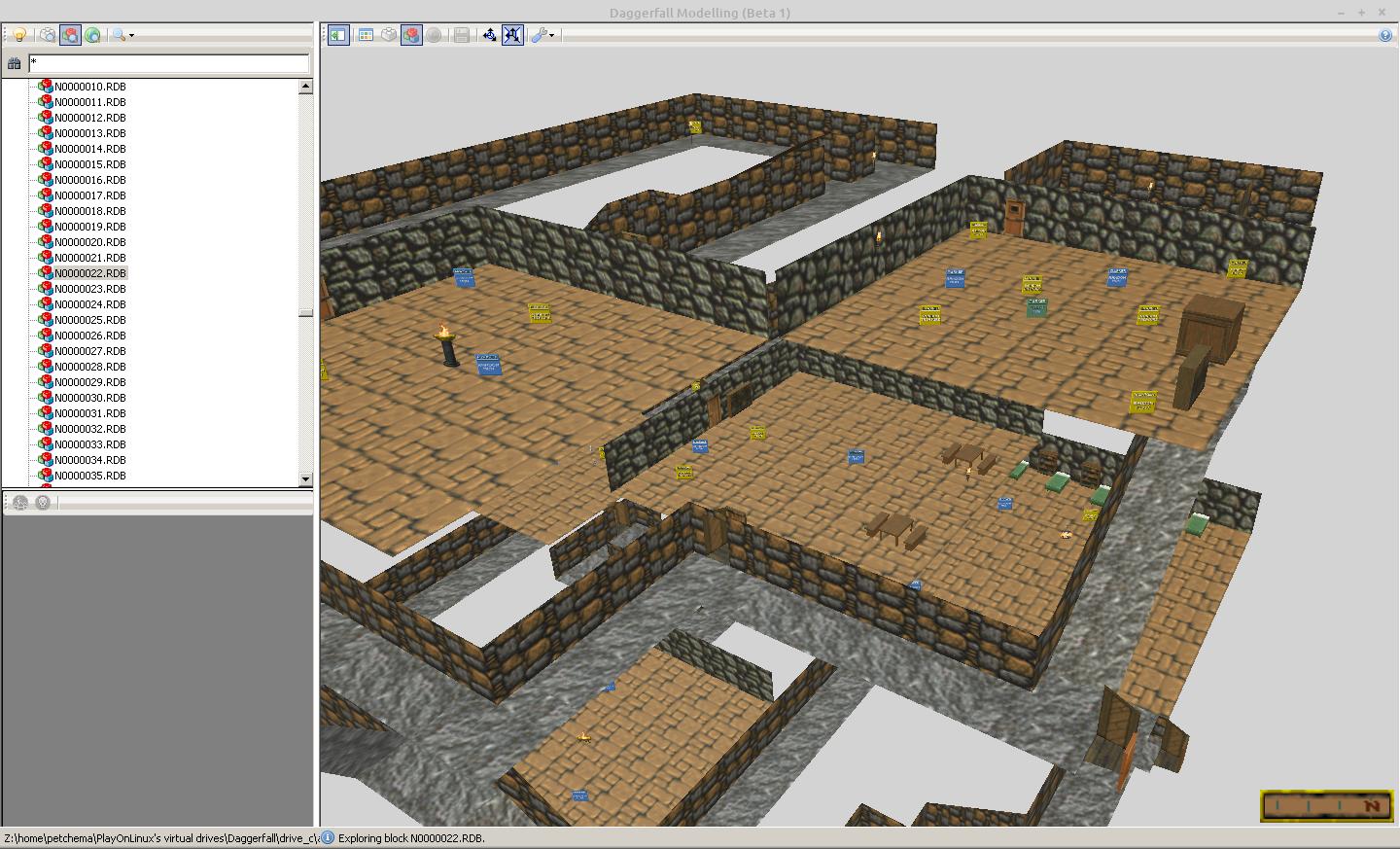Click the disabled climate tree icon in lower panel
The width and height of the screenshot is (1400, 849).
pyautogui.click(x=20, y=503)
